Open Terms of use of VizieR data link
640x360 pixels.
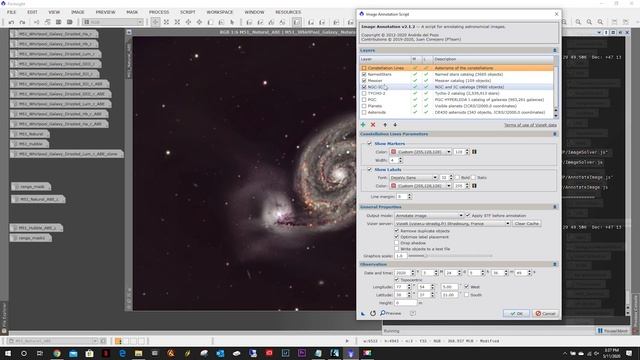point(530,125)
